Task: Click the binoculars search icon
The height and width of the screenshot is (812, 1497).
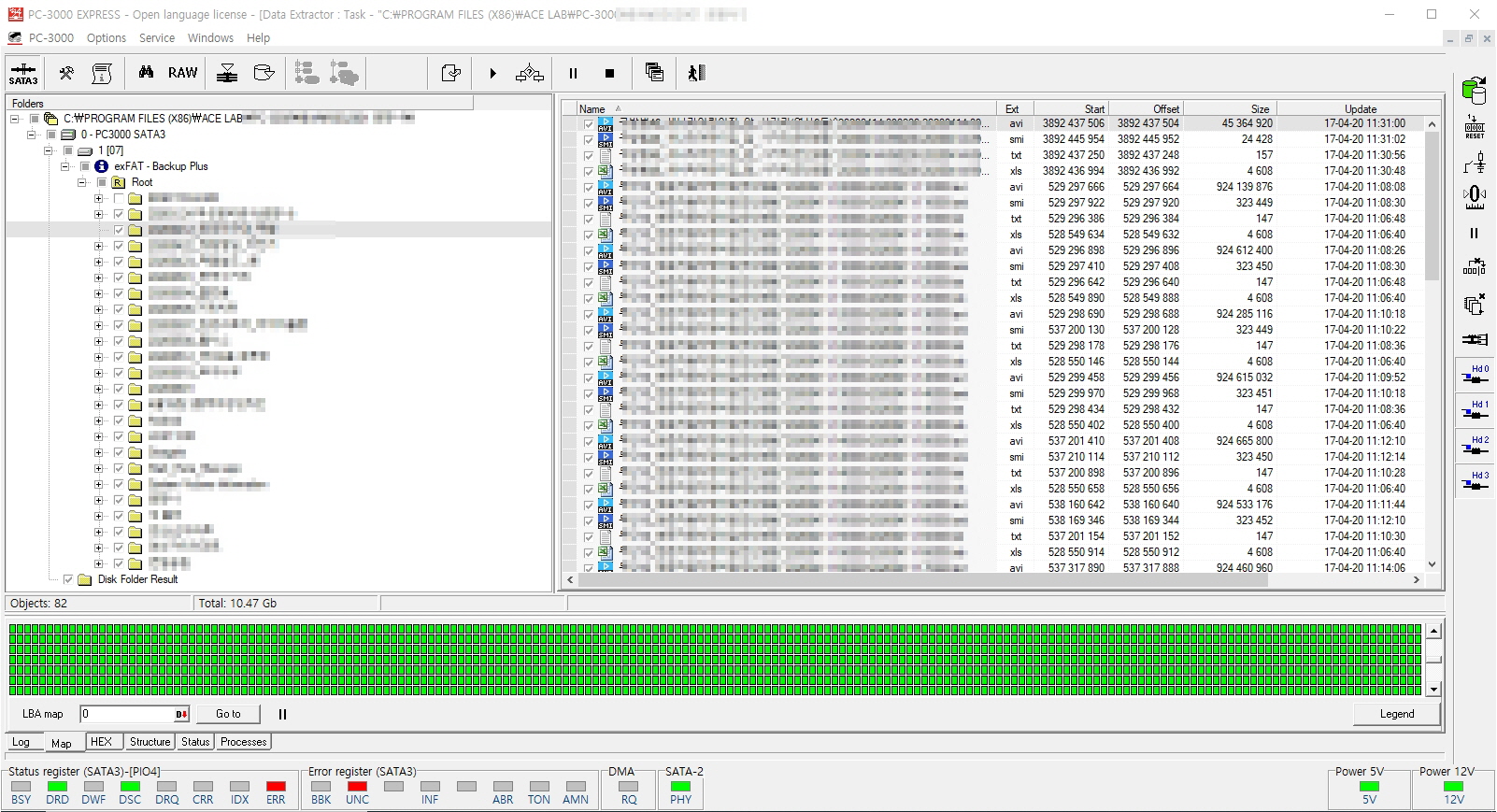Action: pos(146,73)
